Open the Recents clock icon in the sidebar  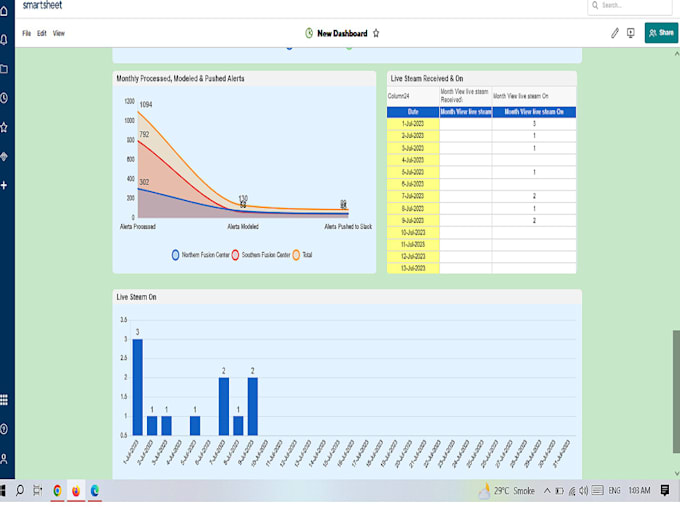point(4,98)
